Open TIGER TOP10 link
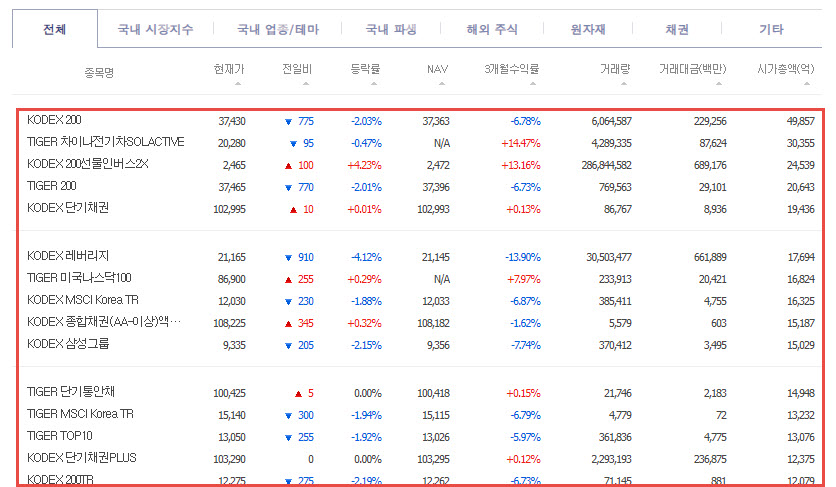Screen dimensions: 836x487 point(60,436)
